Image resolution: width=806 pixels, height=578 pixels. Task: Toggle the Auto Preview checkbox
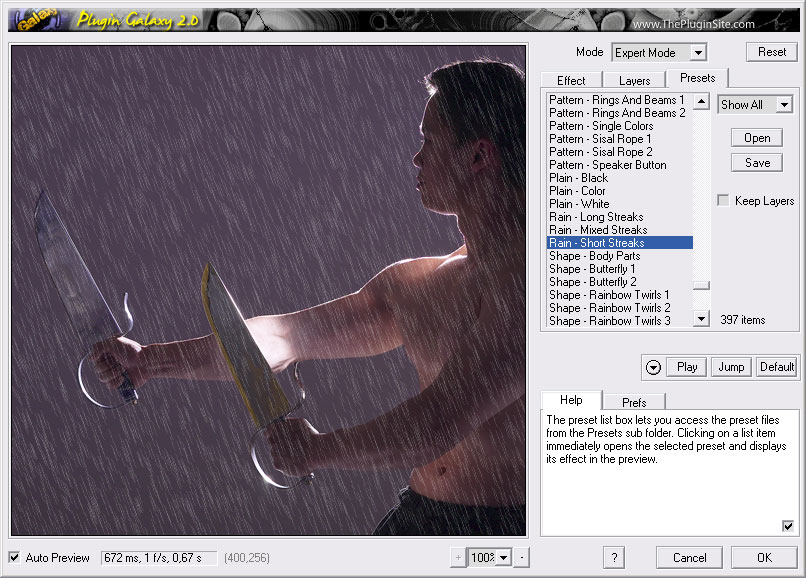[14, 557]
